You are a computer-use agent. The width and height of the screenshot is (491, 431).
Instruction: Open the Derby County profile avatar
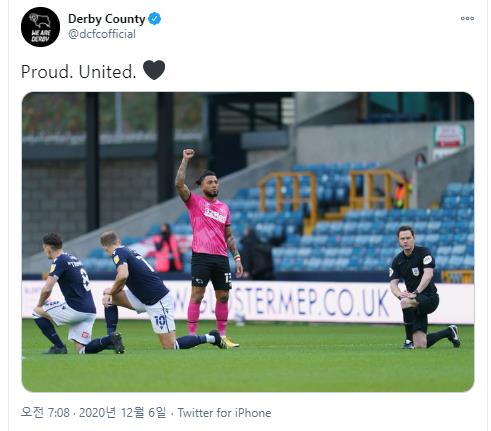tap(40, 27)
